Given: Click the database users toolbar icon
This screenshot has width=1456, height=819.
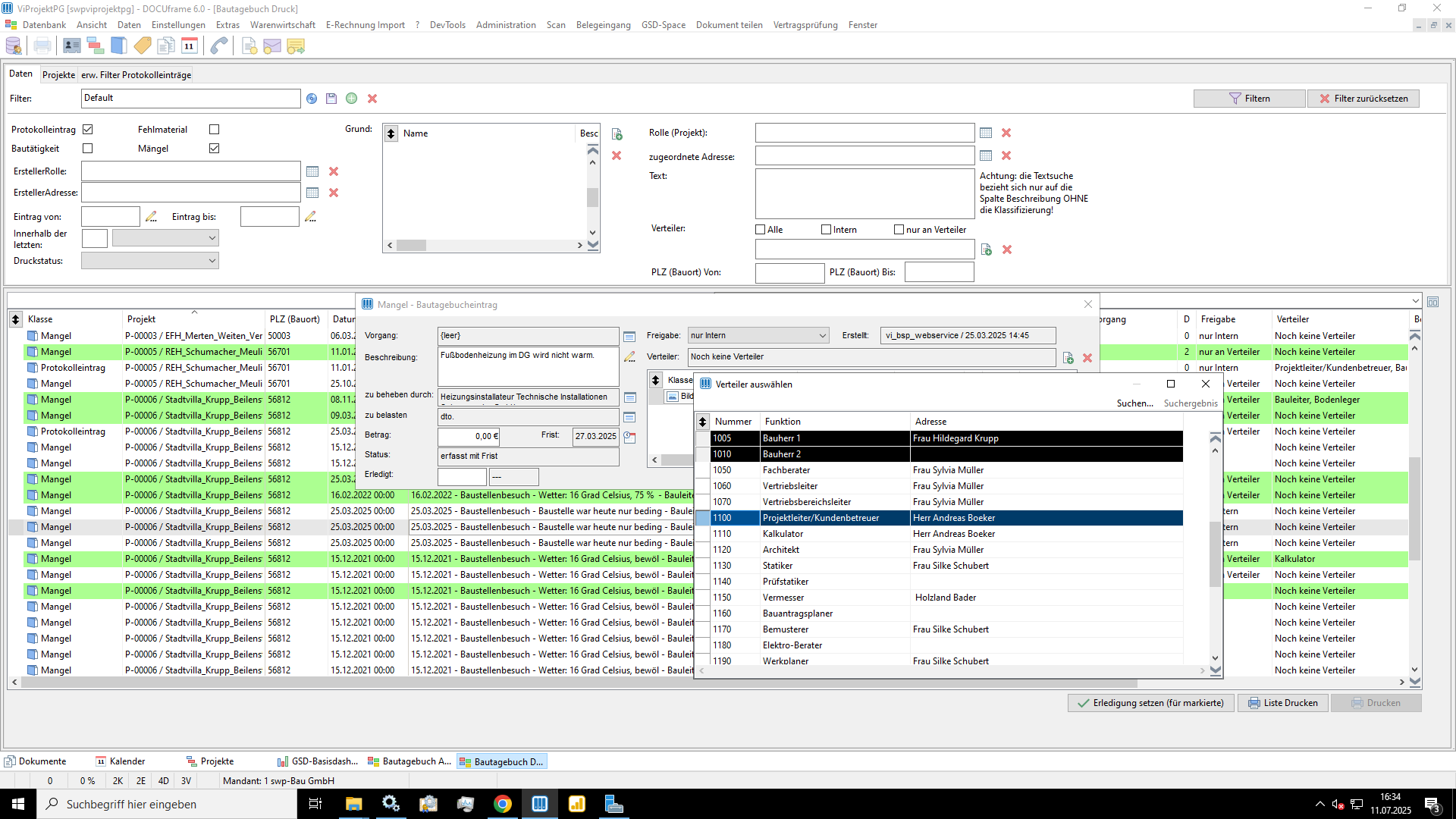Looking at the screenshot, I should click(x=14, y=46).
